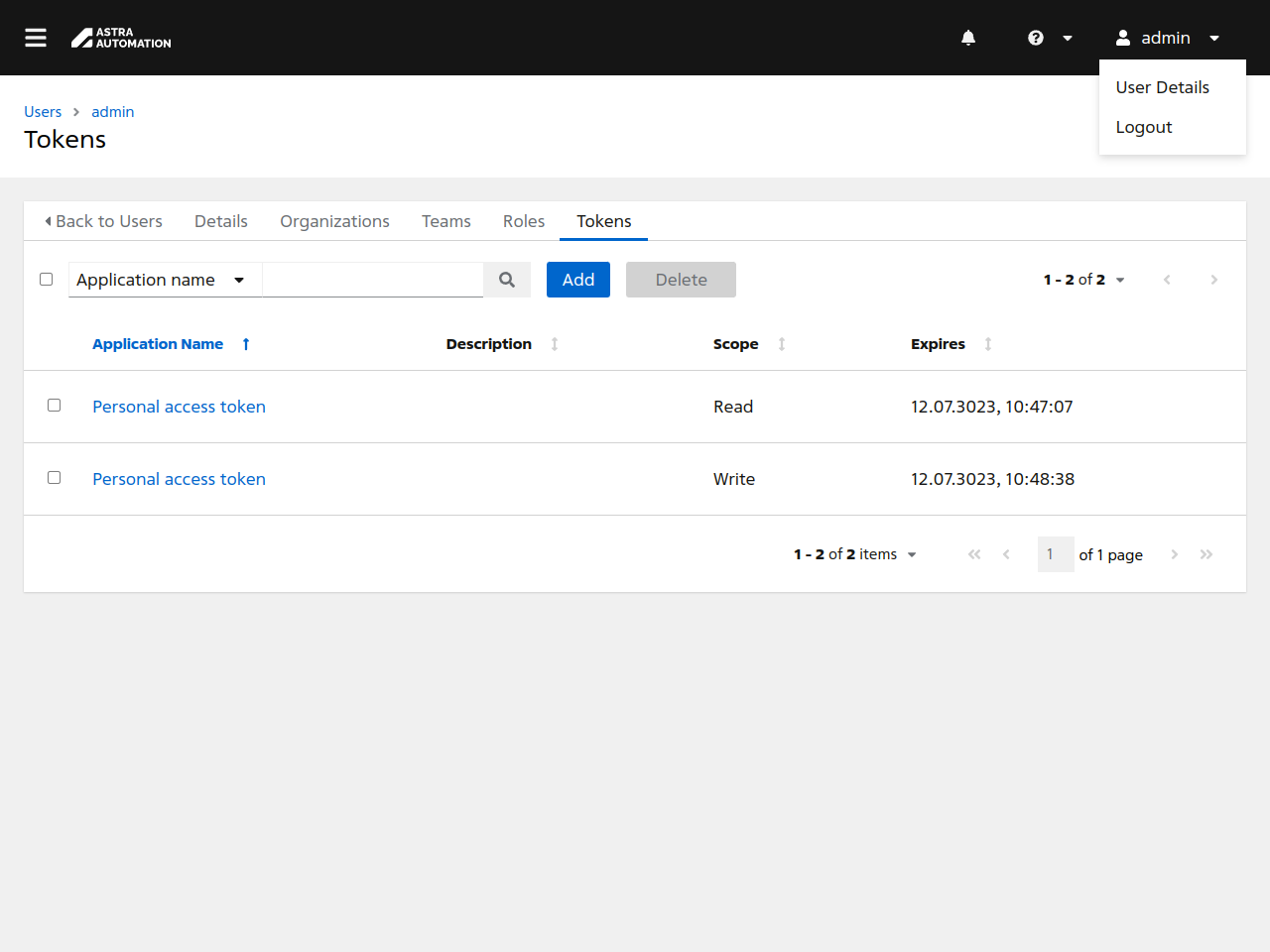Focus the token search input field
Screen dimensions: 1270x952
pos(373,280)
